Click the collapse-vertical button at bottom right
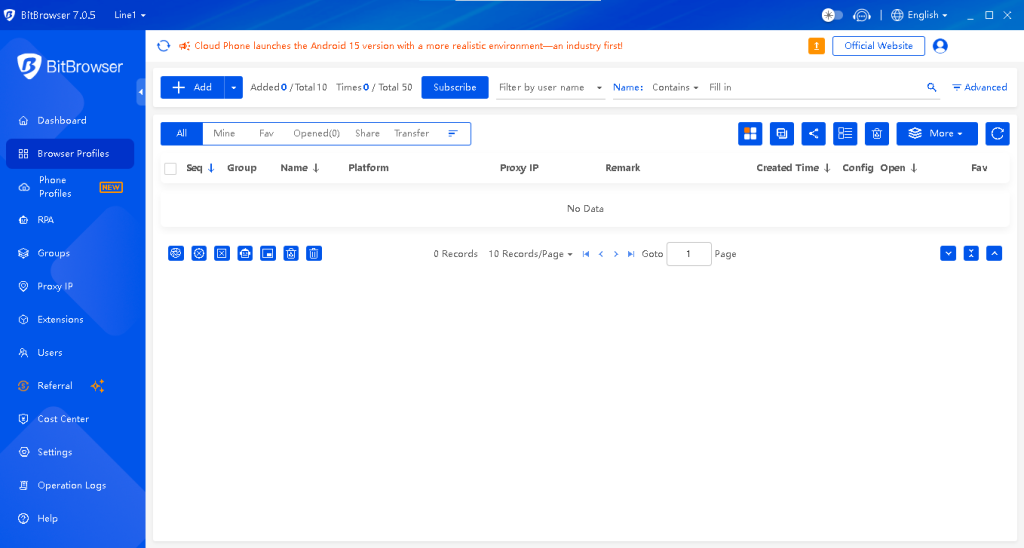Viewport: 1024px width, 548px height. [x=971, y=253]
